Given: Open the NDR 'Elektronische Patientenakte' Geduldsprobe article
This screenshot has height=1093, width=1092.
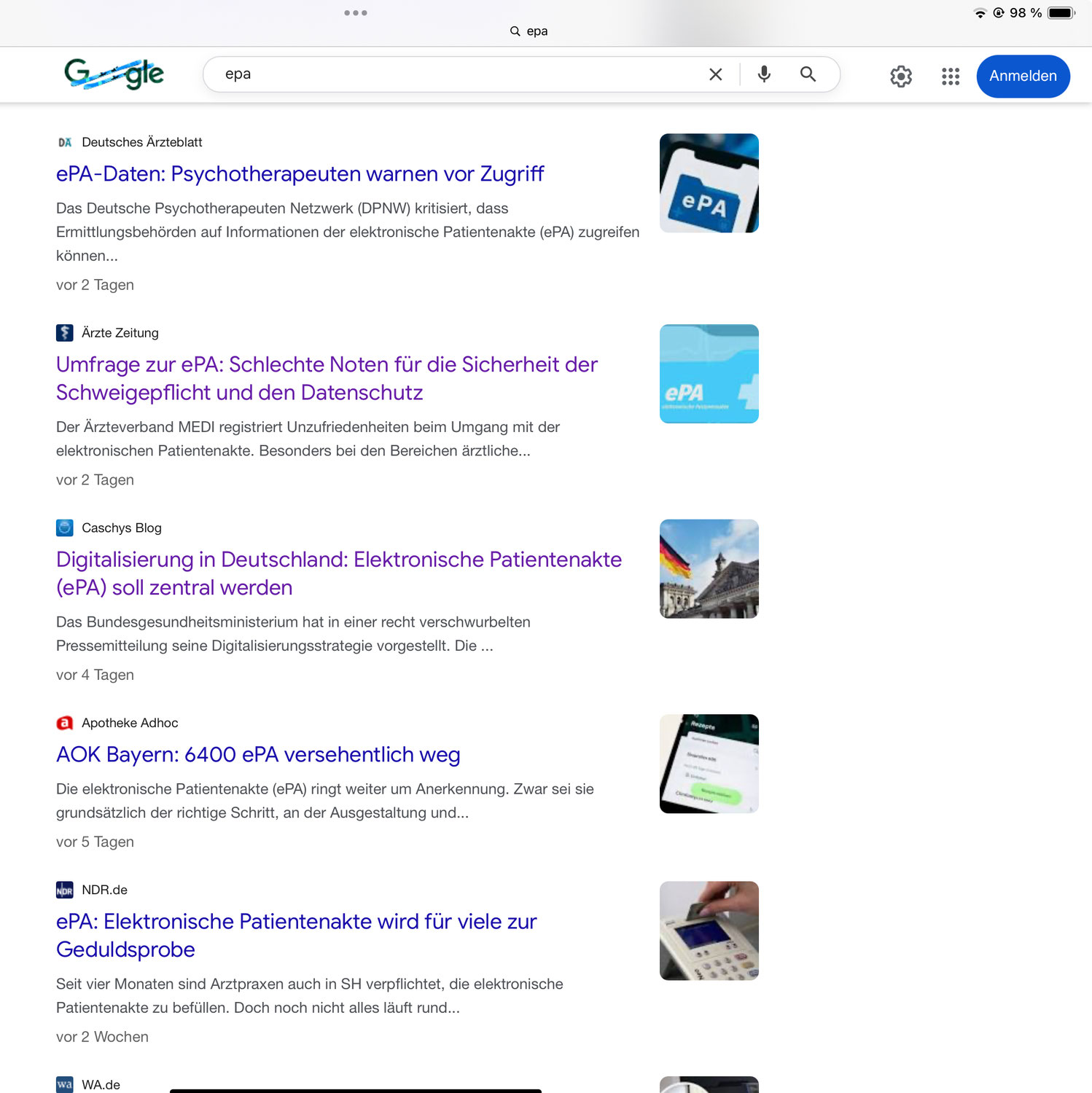Looking at the screenshot, I should click(296, 936).
